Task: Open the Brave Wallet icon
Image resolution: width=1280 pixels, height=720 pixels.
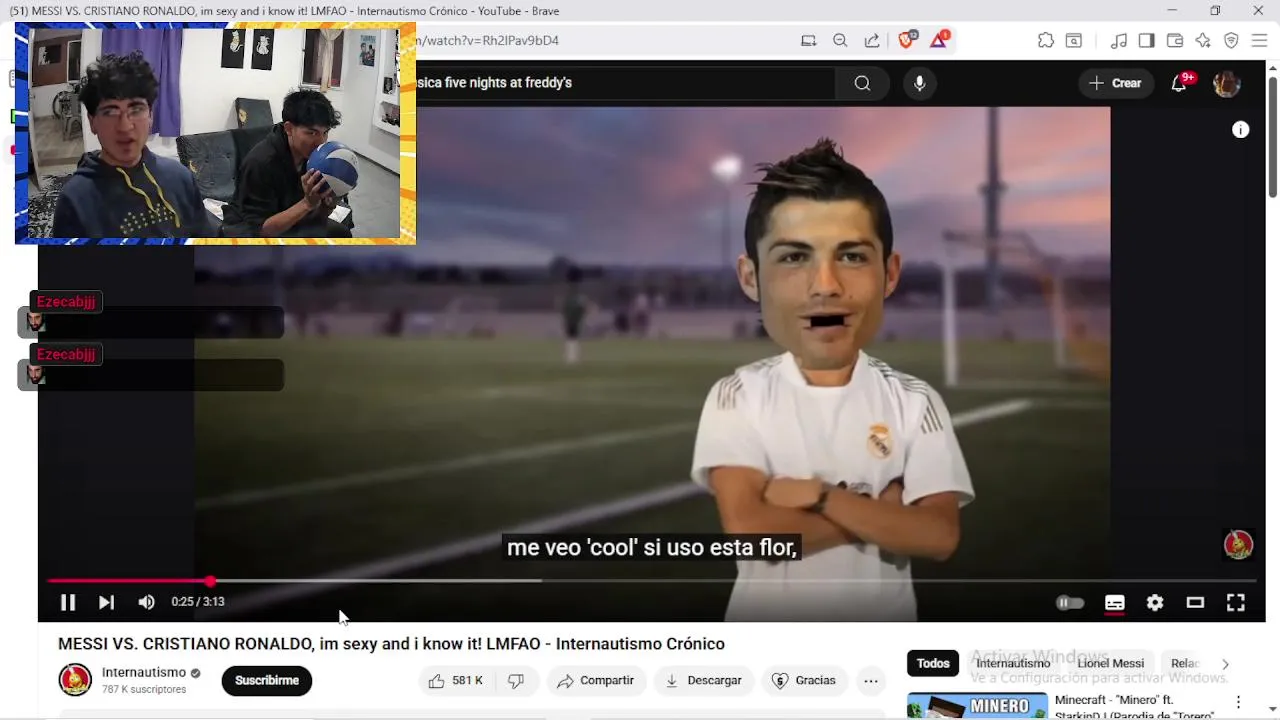Action: 1175,41
